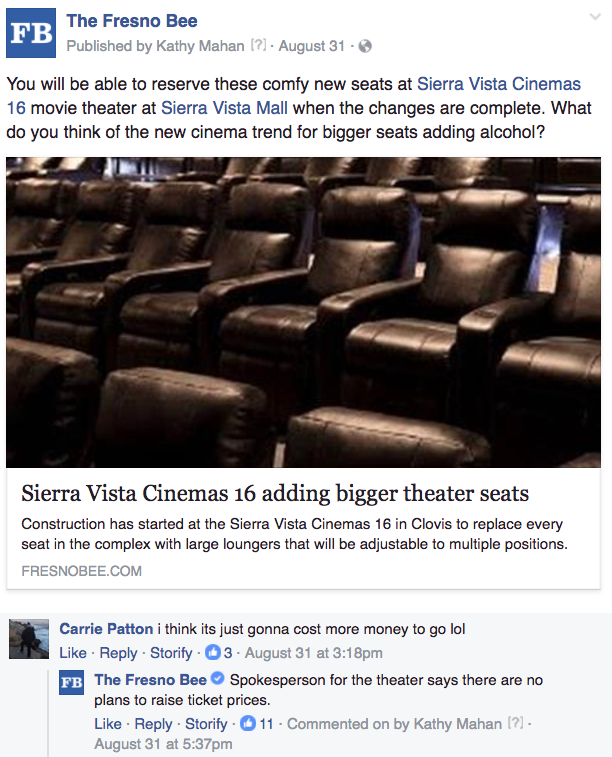The image size is (612, 757).
Task: Click the Fresno Bee reply avatar
Action: tap(71, 683)
